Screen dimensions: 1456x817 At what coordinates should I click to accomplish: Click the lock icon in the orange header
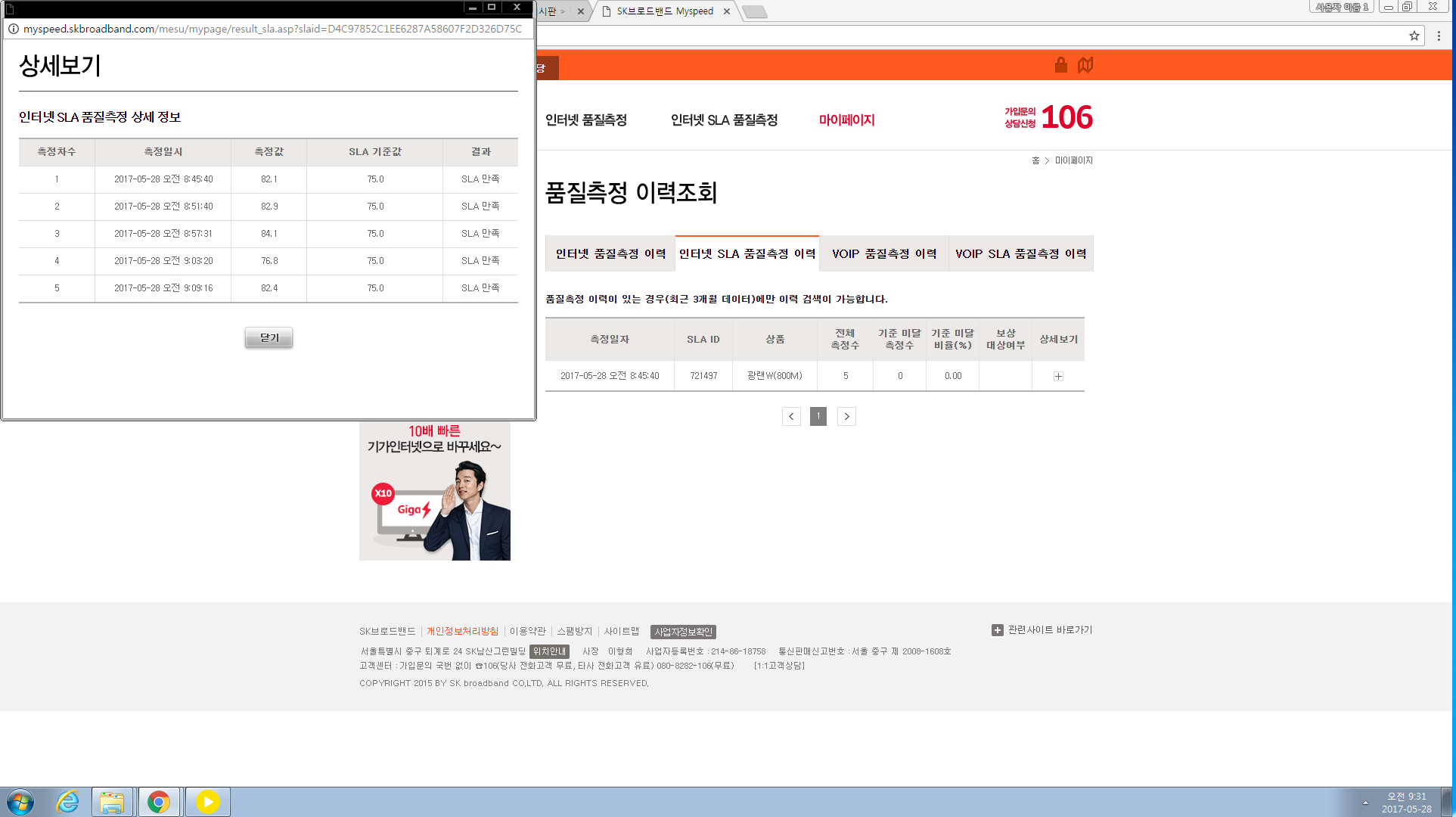tap(1060, 65)
